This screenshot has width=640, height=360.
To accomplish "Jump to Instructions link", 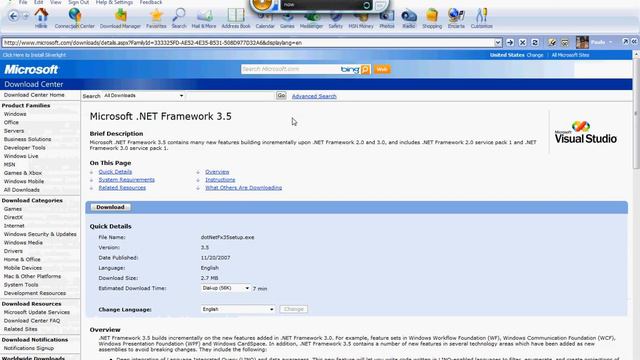I will coord(220,180).
